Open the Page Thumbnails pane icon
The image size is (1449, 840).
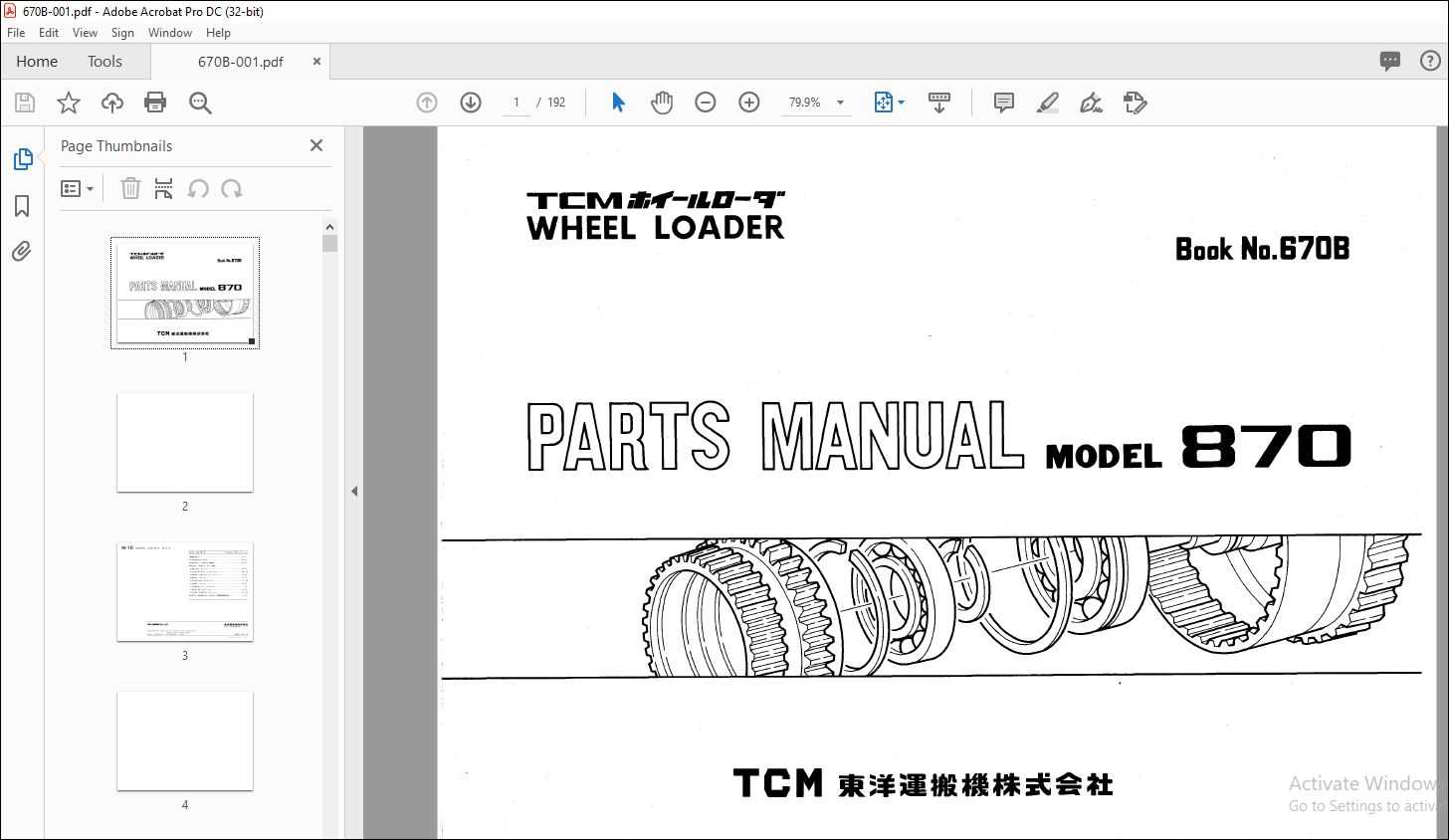pyautogui.click(x=22, y=159)
